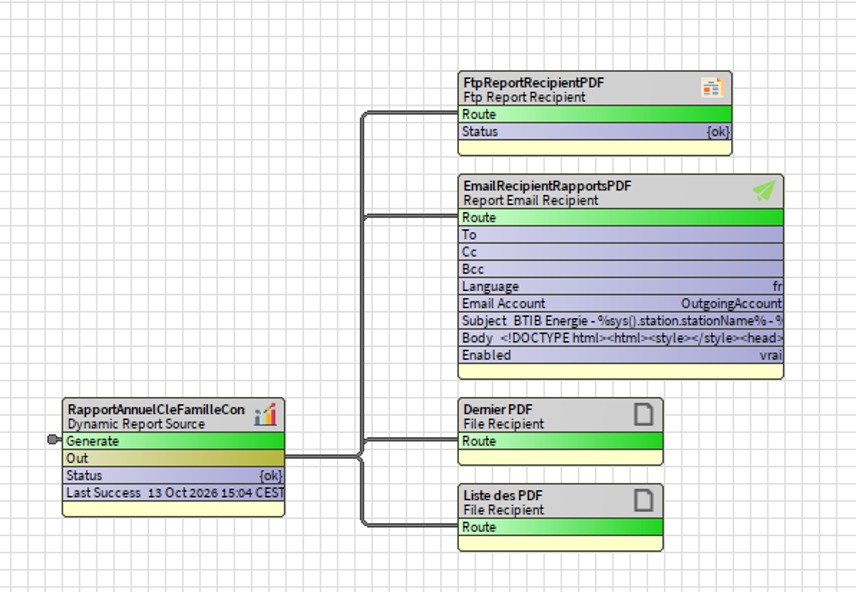This screenshot has width=856, height=592.
Task: Click the Cc slot row
Action: (621, 252)
